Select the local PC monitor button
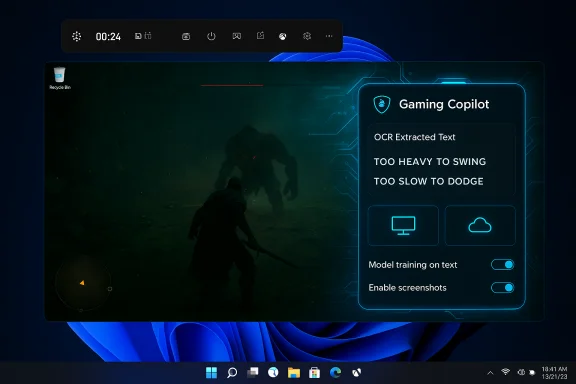576x384 pixels. pos(403,226)
